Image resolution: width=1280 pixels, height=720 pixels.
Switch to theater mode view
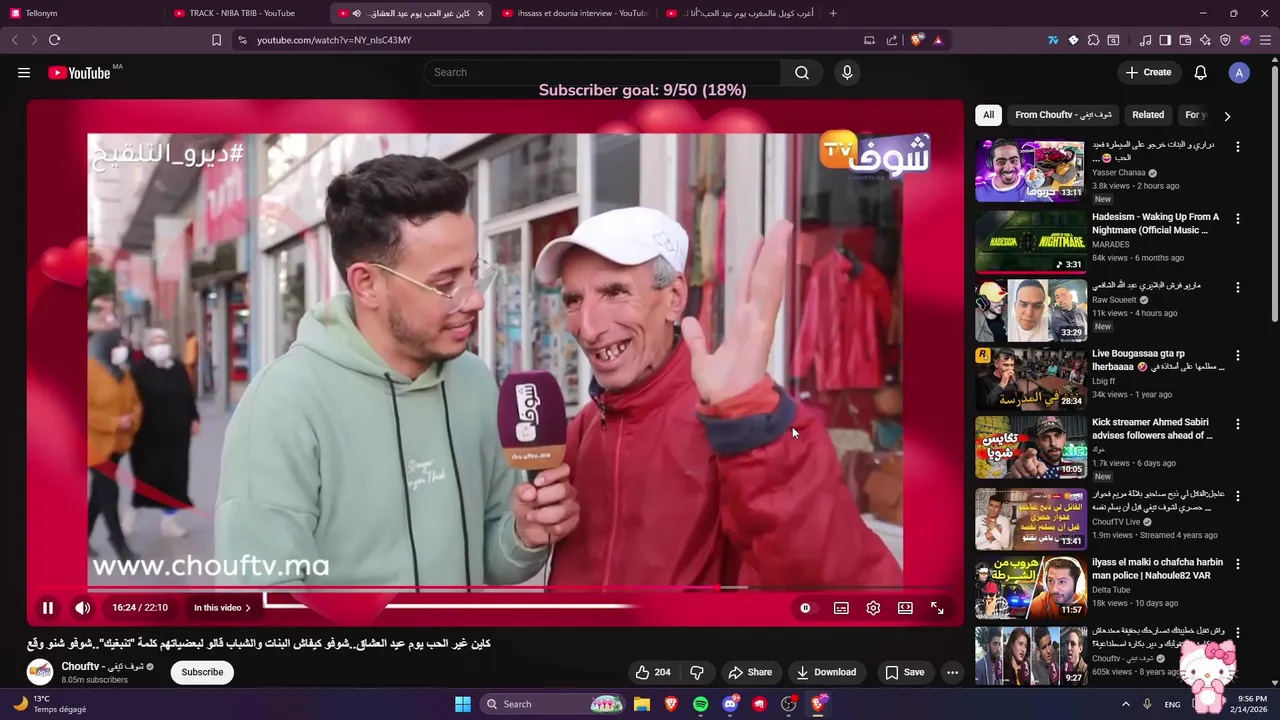pyautogui.click(x=905, y=608)
